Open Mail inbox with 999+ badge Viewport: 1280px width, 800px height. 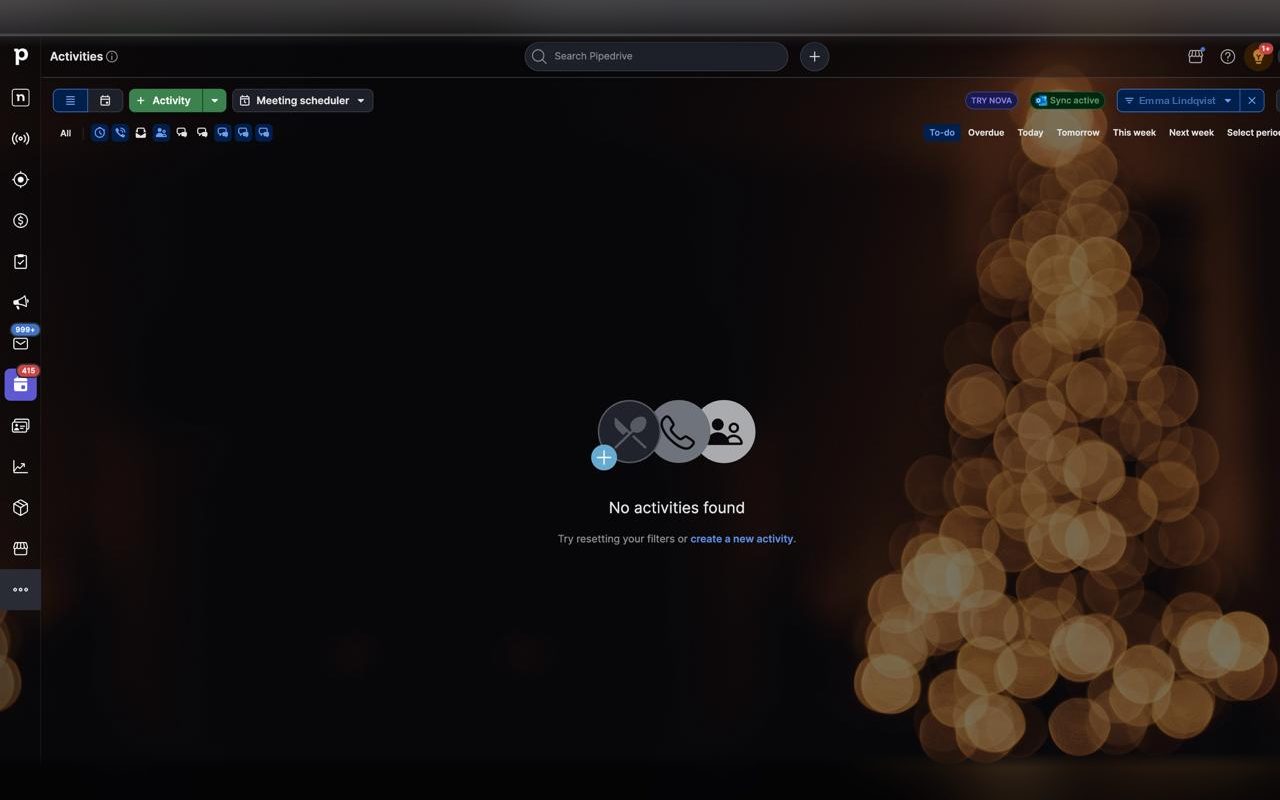(20, 343)
